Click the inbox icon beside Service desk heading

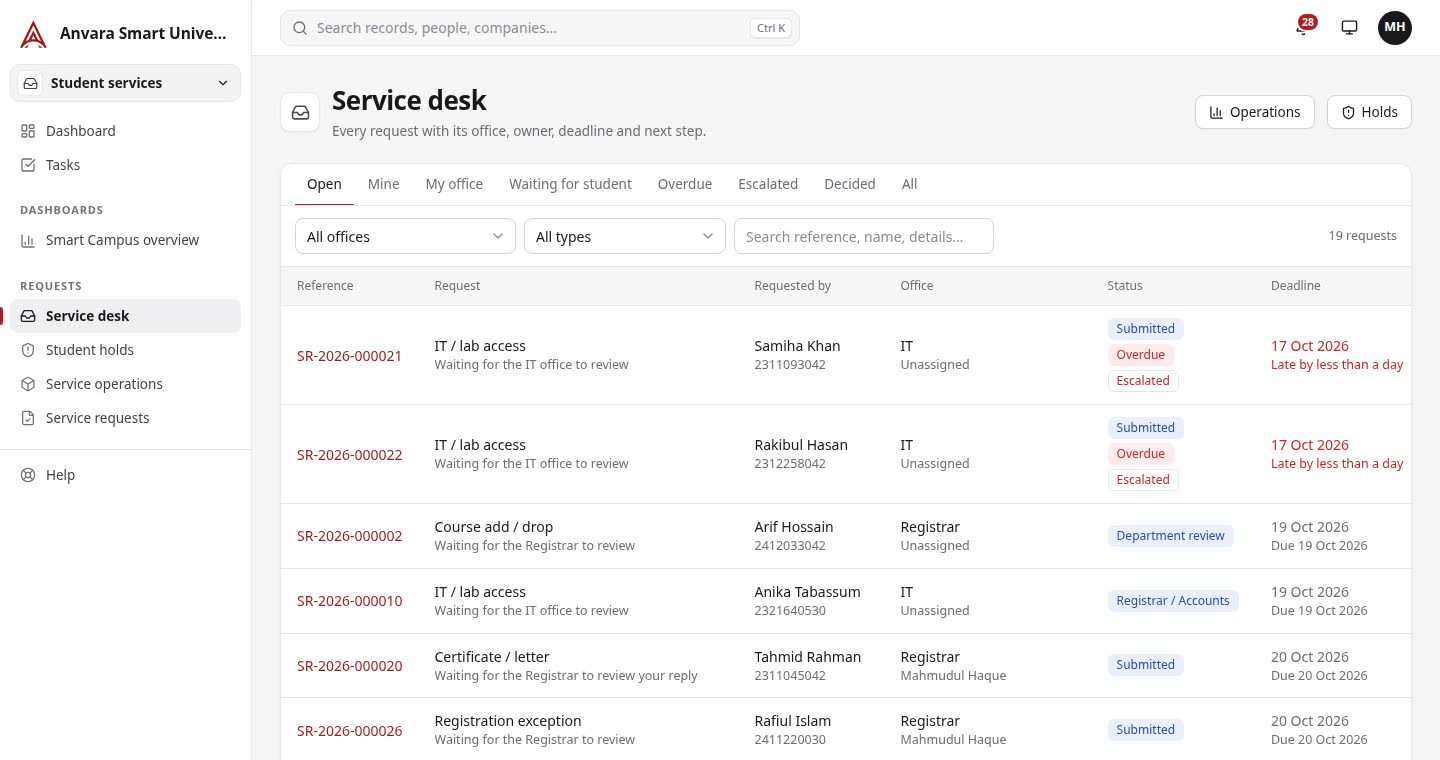(300, 112)
